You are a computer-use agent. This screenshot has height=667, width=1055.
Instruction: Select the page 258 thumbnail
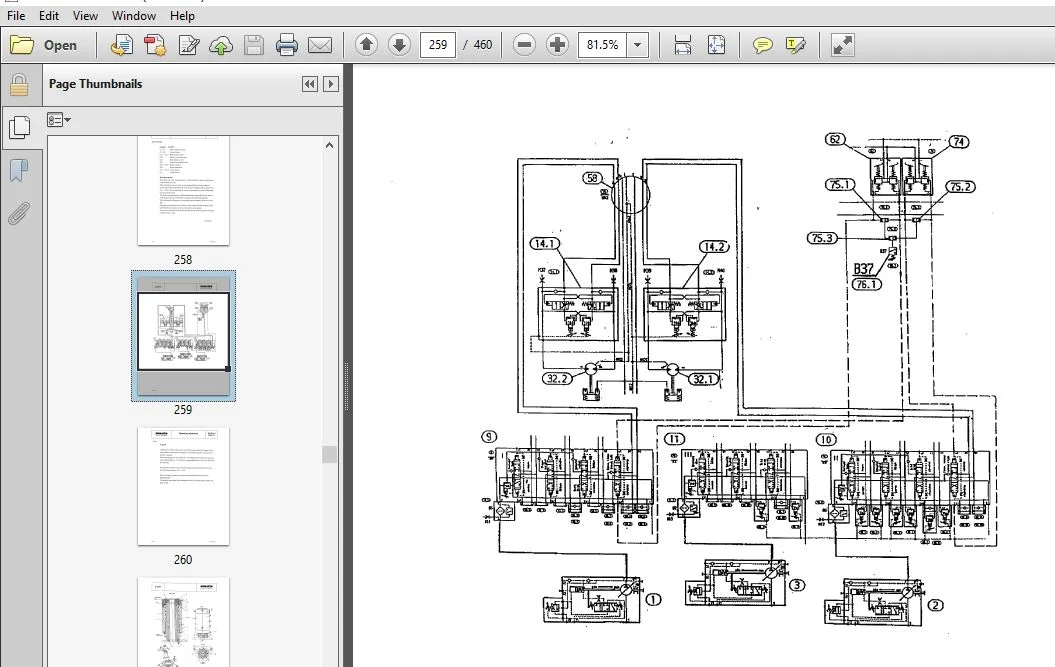[183, 190]
